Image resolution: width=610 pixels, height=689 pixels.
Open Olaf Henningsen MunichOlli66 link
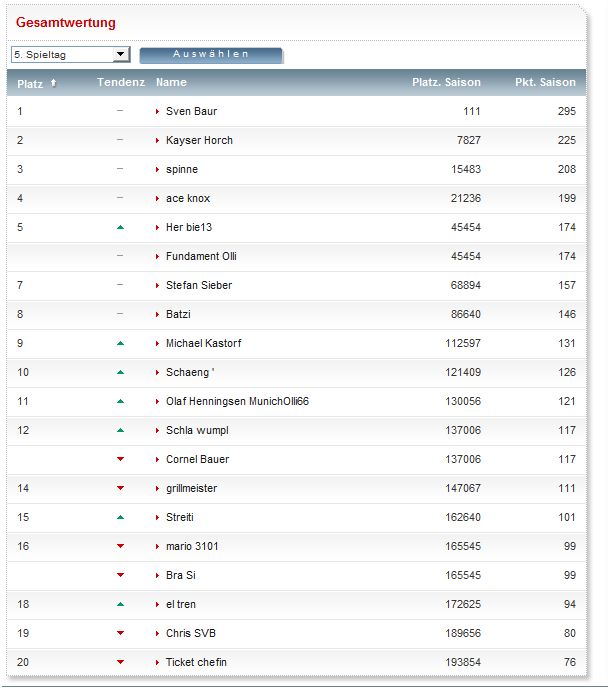click(x=237, y=401)
